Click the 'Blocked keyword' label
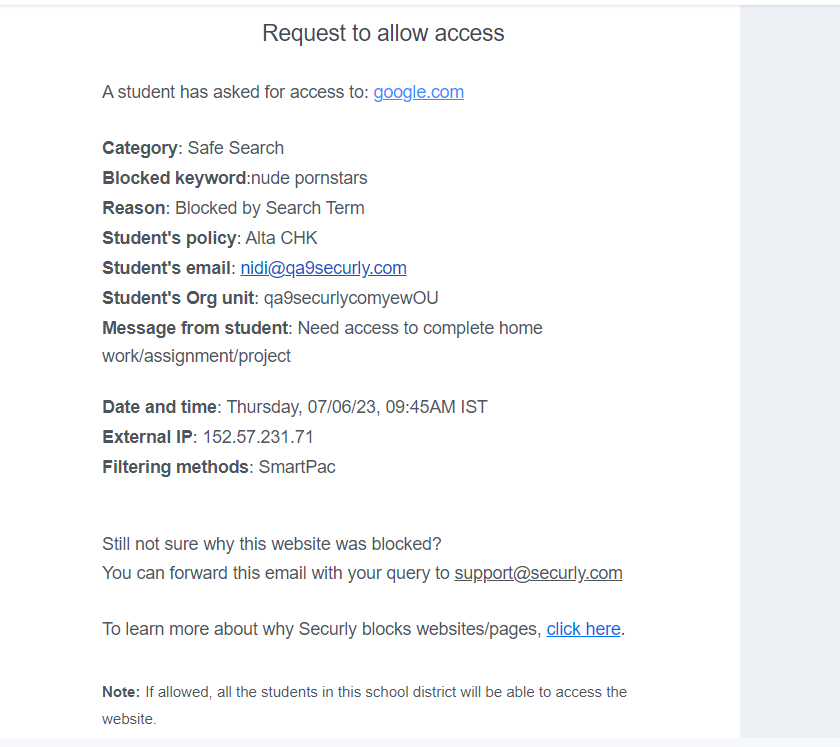840x747 pixels. click(x=174, y=178)
